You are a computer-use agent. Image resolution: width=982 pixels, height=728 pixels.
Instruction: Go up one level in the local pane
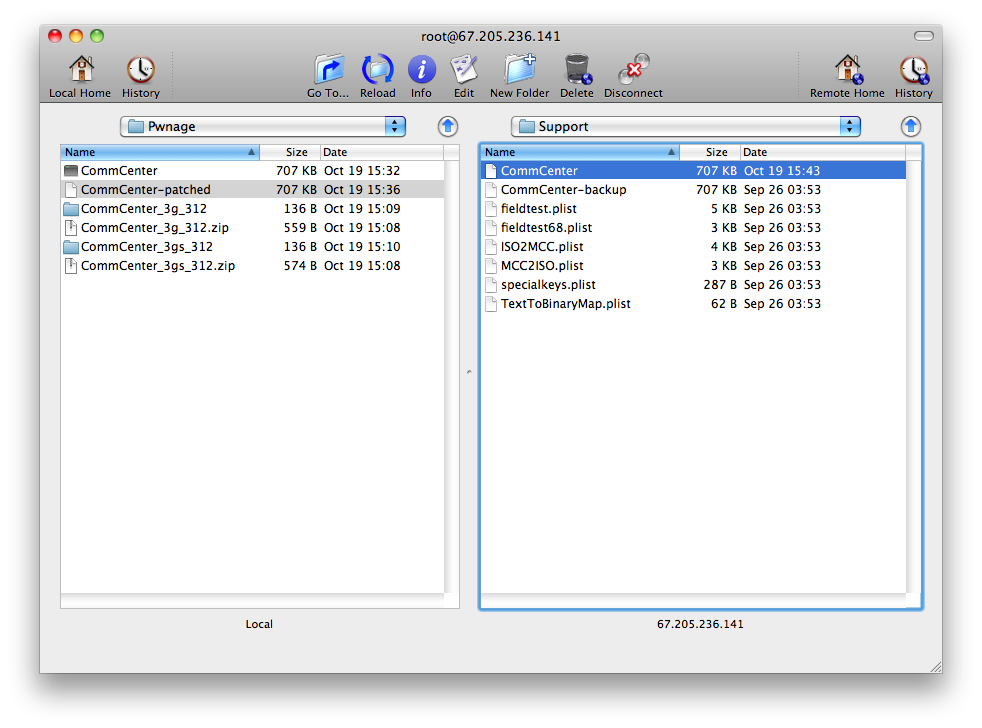pyautogui.click(x=448, y=127)
